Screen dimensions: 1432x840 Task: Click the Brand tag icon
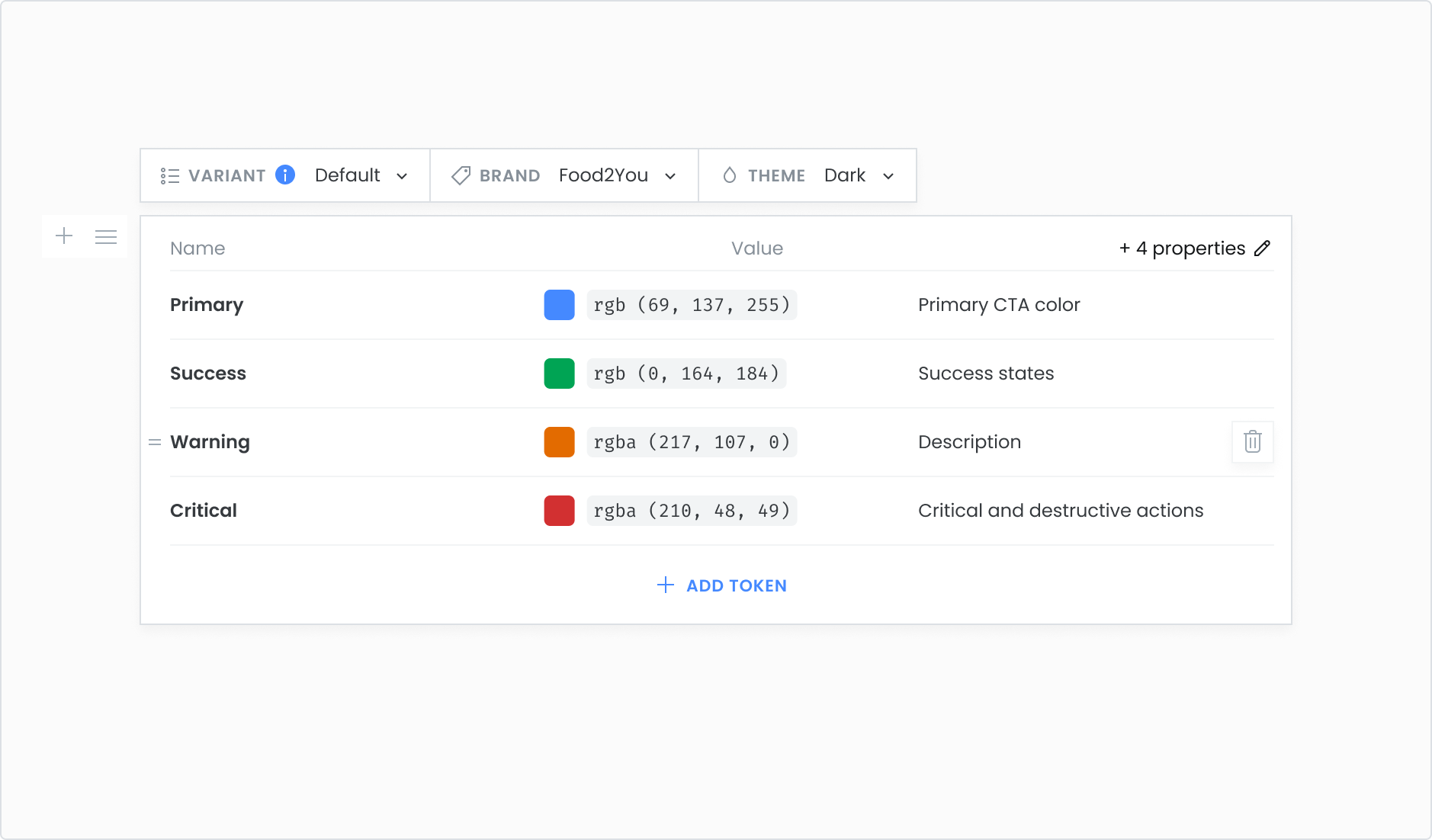461,176
